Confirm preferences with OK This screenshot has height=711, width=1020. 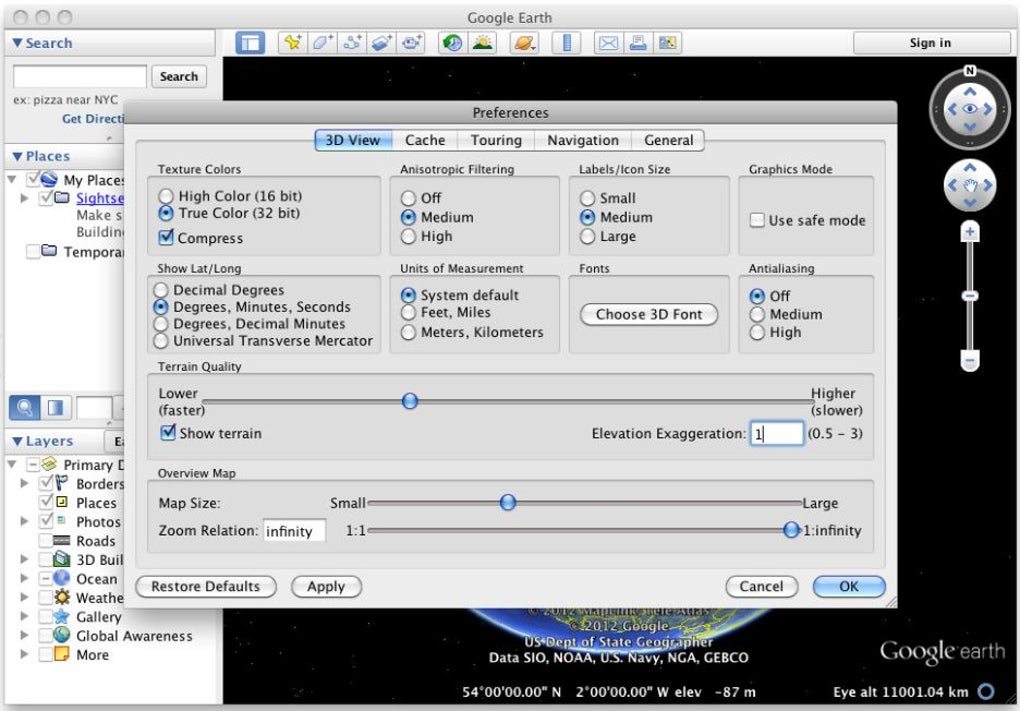click(x=848, y=586)
